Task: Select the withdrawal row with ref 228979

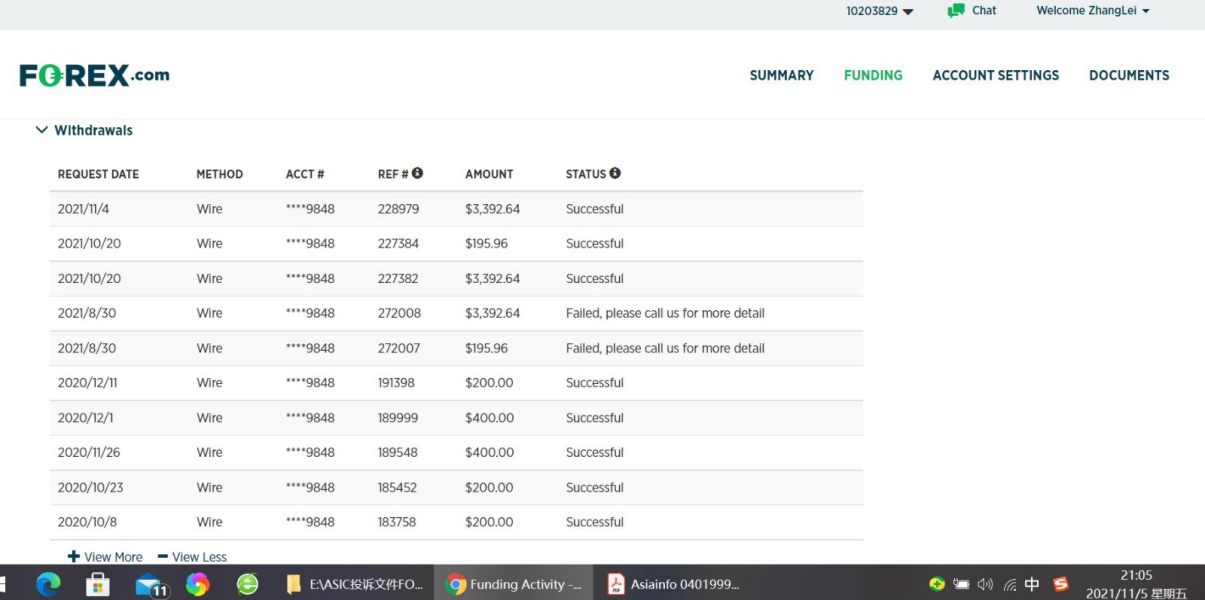Action: pos(456,209)
